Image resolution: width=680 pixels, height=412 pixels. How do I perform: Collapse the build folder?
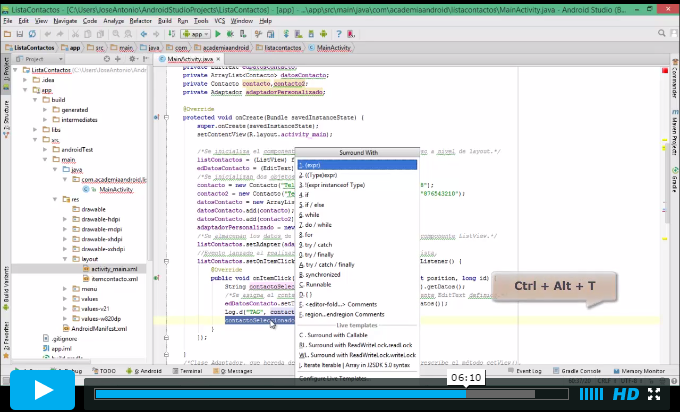pos(35,100)
